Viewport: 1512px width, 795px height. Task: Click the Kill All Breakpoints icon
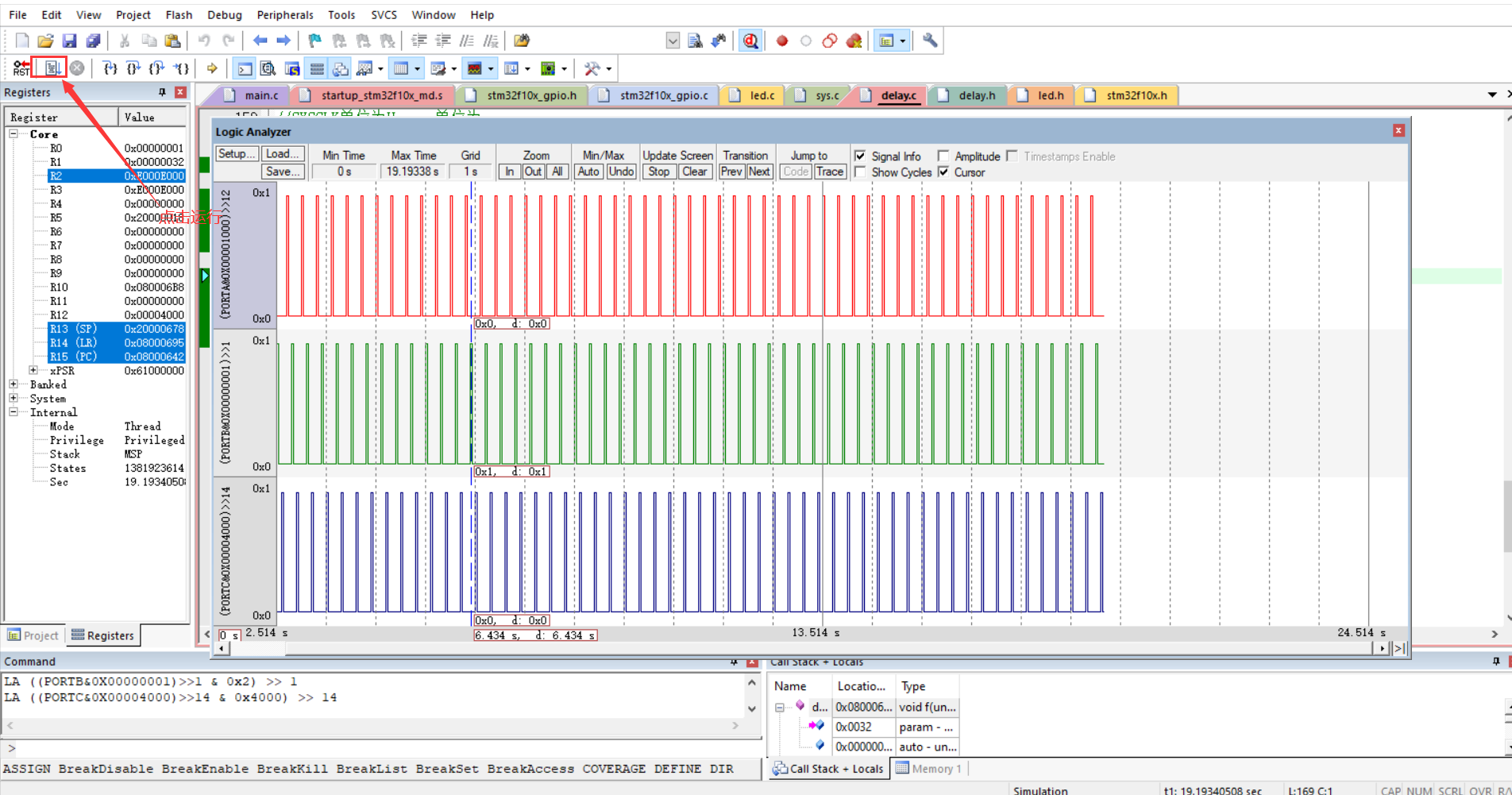[x=854, y=41]
